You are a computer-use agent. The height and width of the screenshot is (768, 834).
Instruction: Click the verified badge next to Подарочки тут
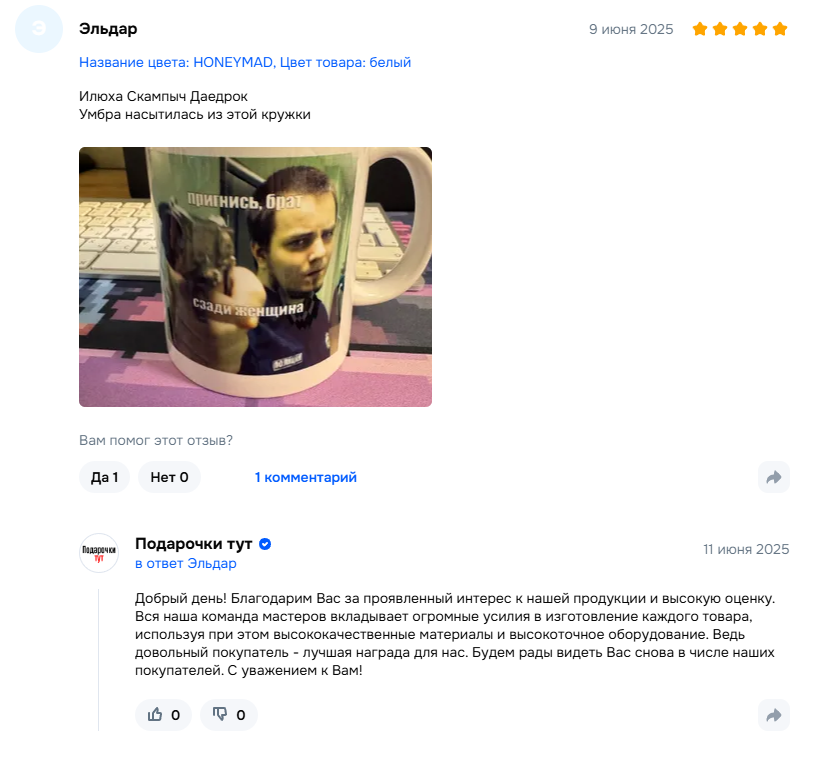pos(265,544)
